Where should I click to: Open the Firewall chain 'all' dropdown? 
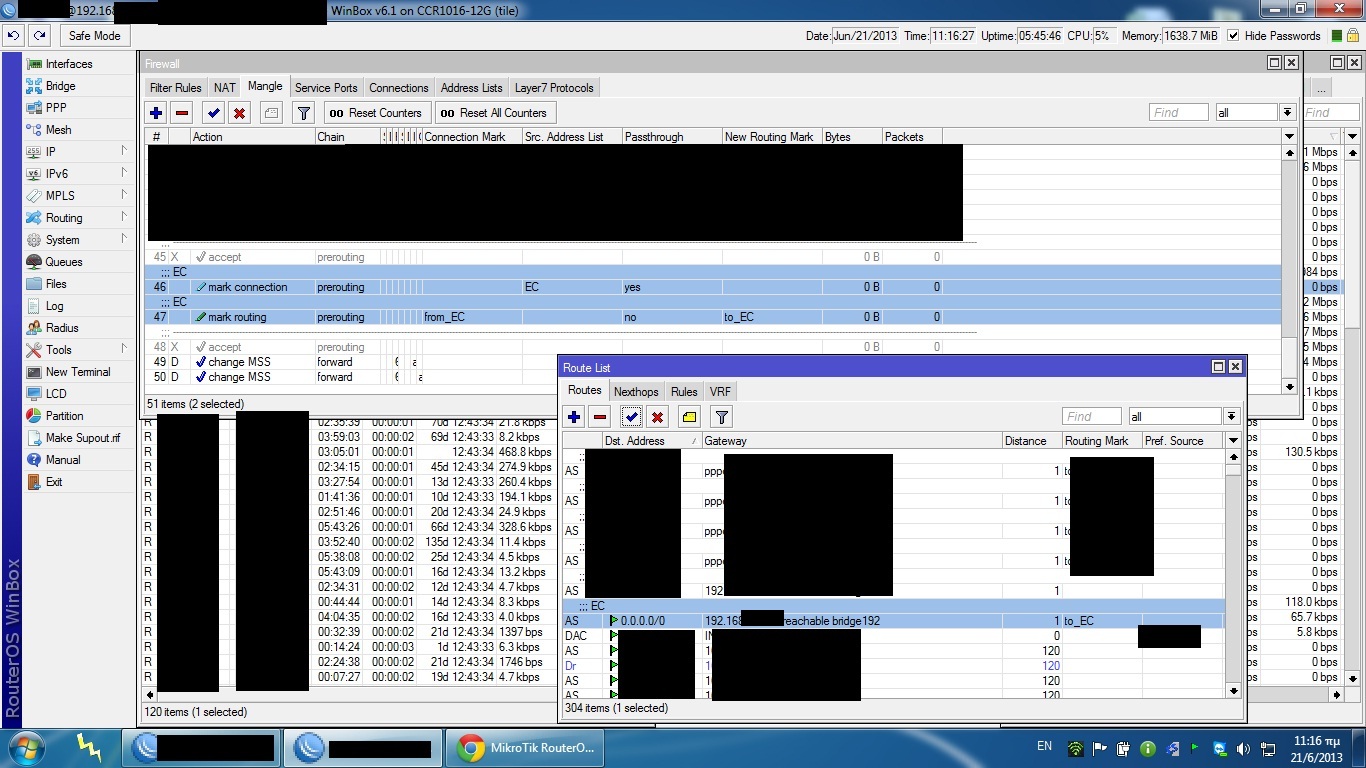[x=1288, y=113]
